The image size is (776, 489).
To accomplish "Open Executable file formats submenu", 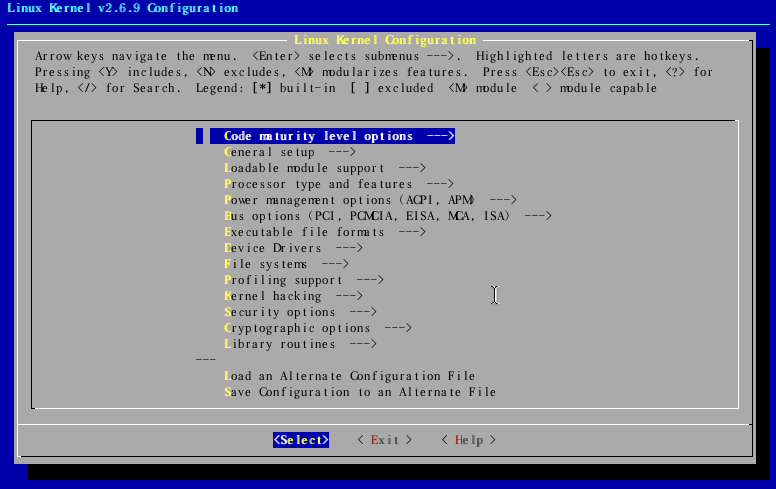I will 325,232.
